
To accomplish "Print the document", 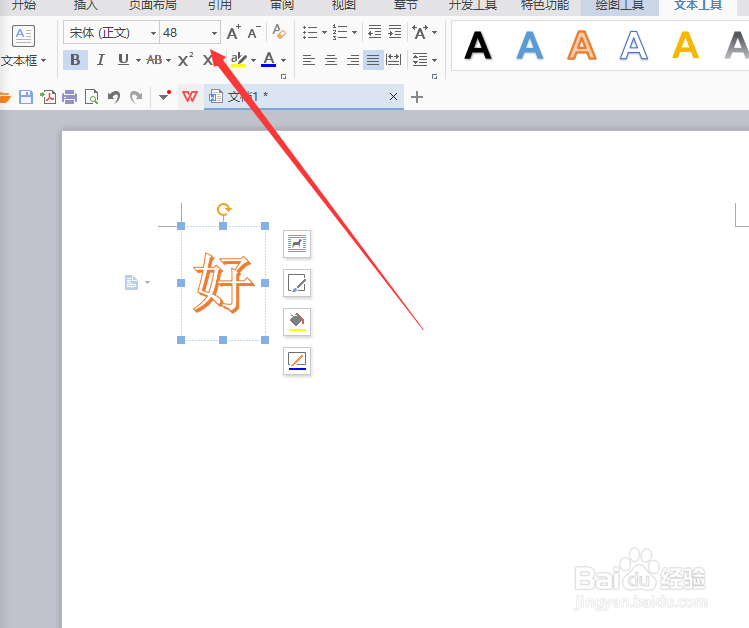I will [x=70, y=97].
